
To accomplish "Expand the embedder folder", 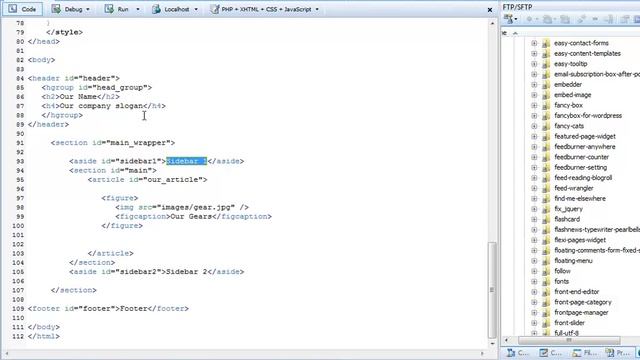I will tap(534, 84).
